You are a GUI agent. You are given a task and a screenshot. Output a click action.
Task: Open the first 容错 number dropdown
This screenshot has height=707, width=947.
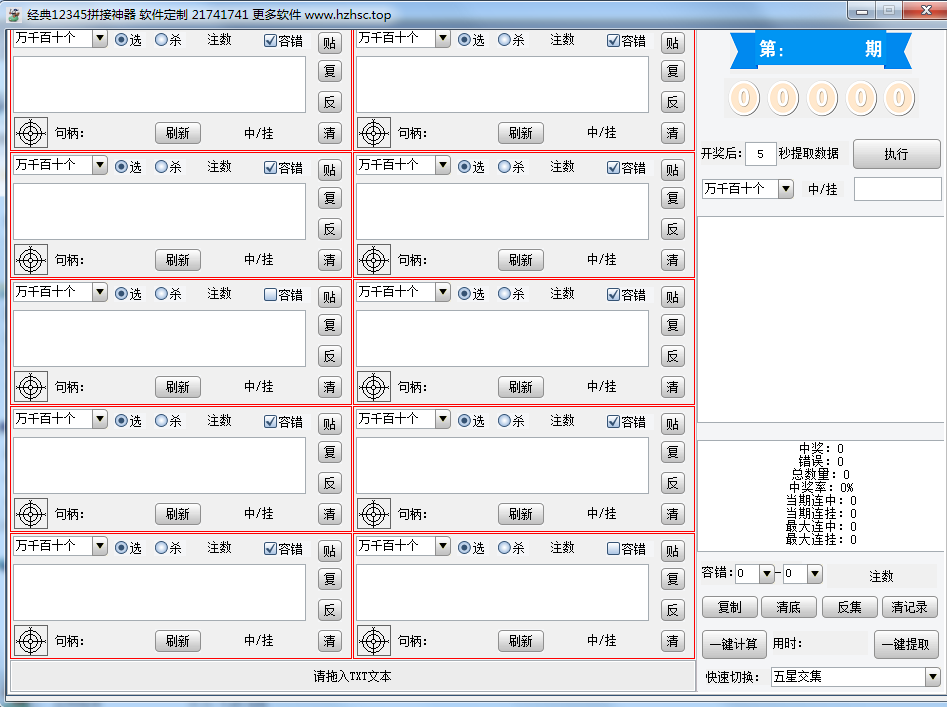coord(766,574)
